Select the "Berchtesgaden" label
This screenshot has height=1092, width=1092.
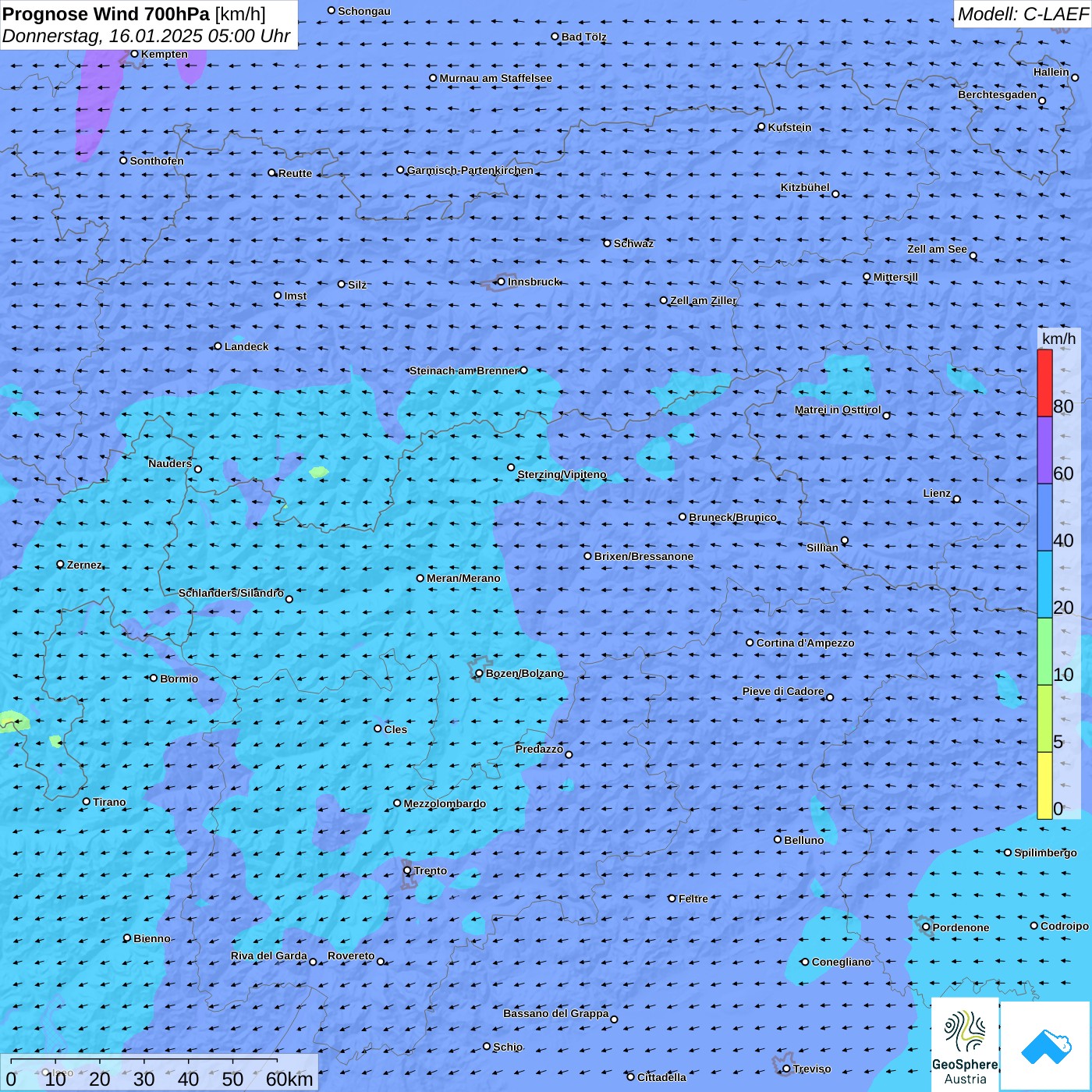click(x=998, y=94)
